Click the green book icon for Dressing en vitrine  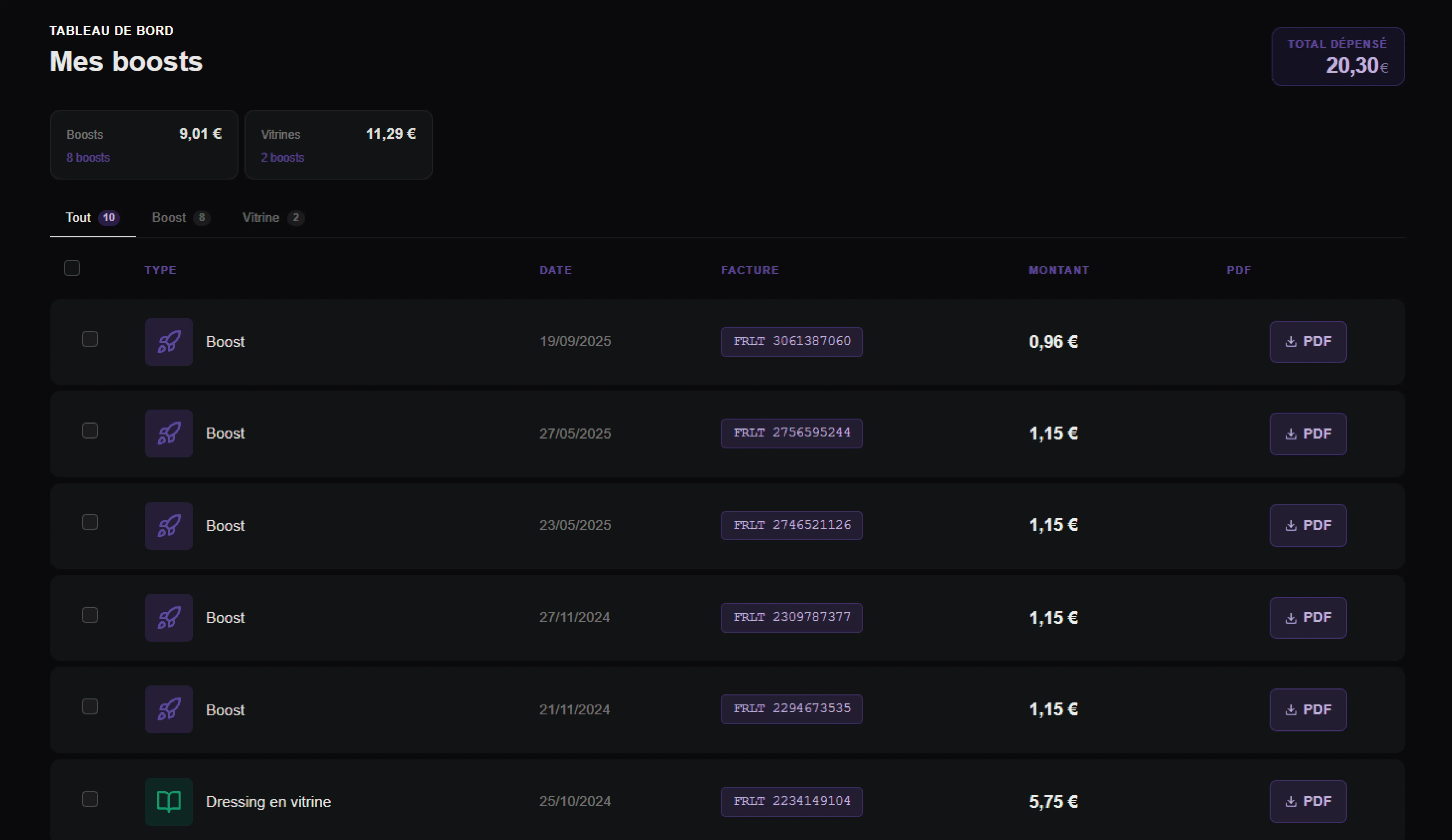pos(168,802)
